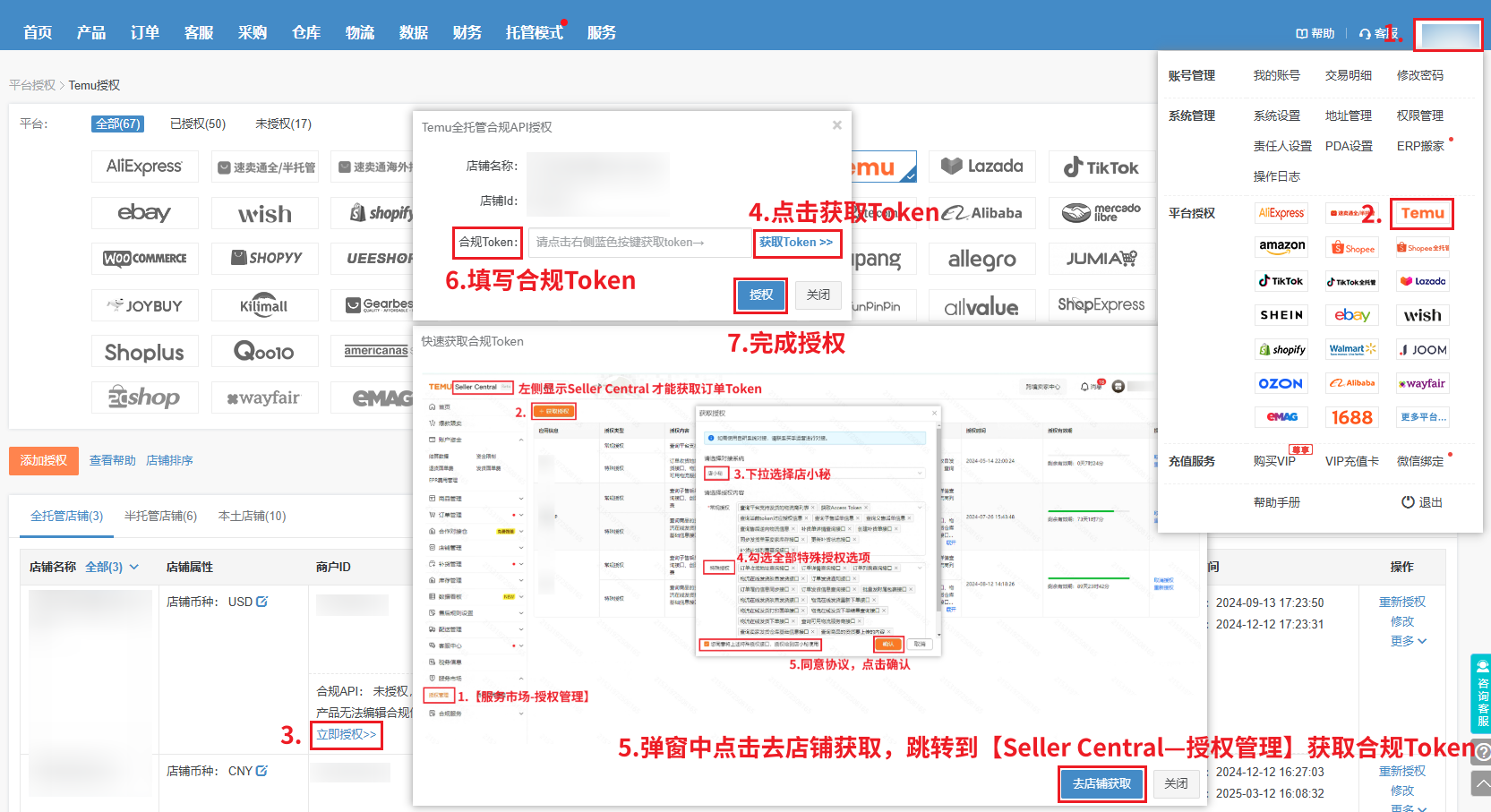The width and height of the screenshot is (1491, 812).
Task: Expand 更多 for the 2024-09-13 store row
Action: (x=1409, y=641)
